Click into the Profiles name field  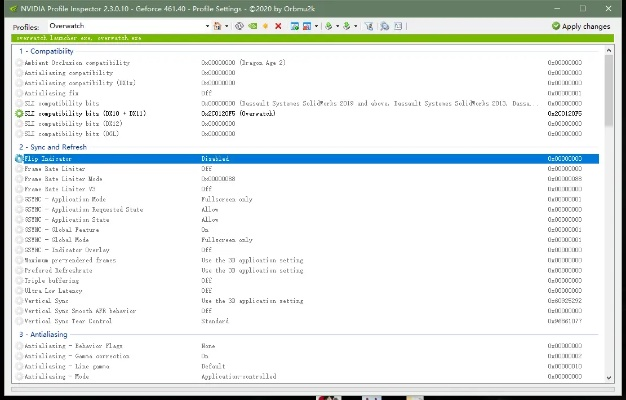click(126, 26)
